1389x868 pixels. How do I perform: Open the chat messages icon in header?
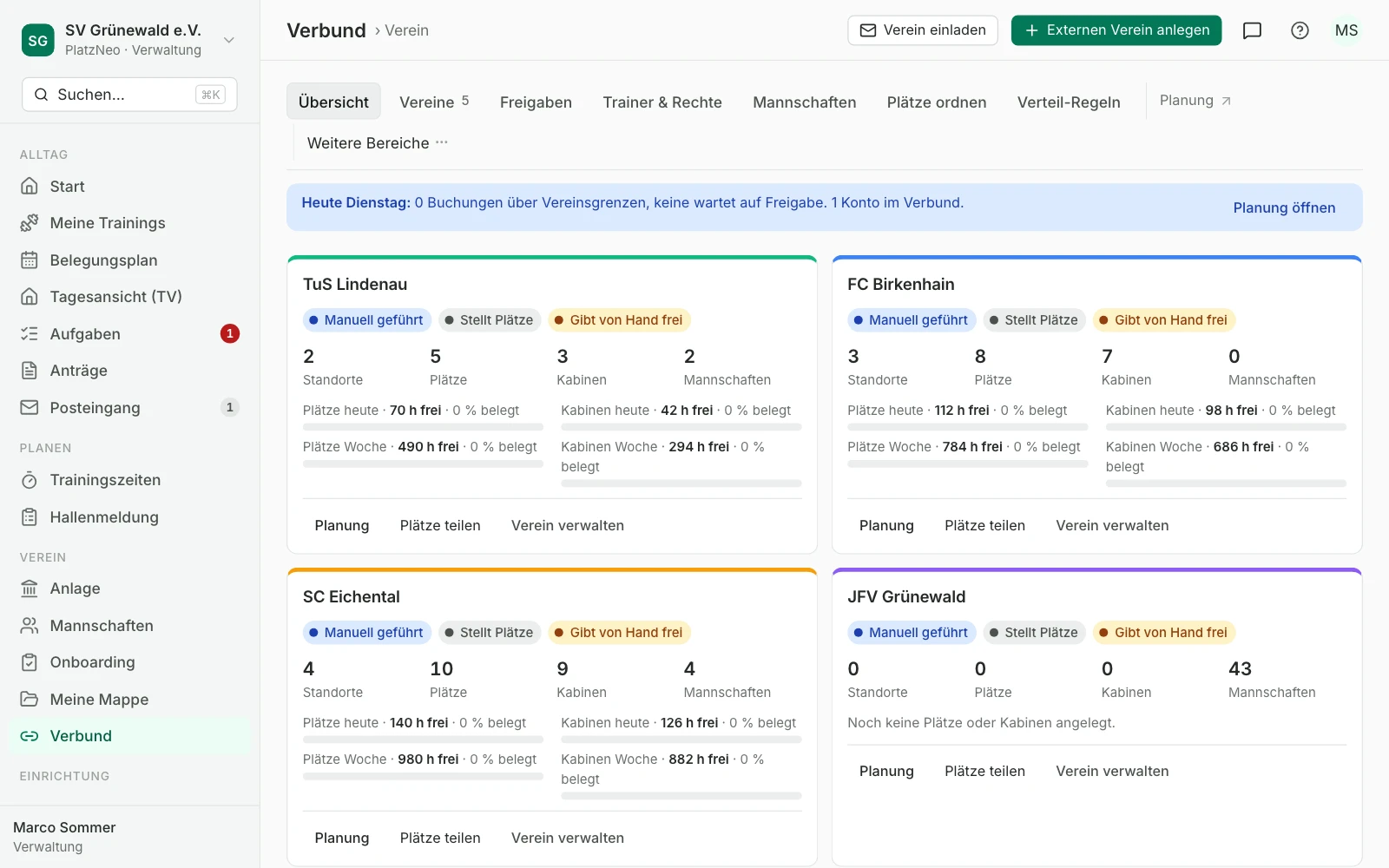tap(1252, 30)
